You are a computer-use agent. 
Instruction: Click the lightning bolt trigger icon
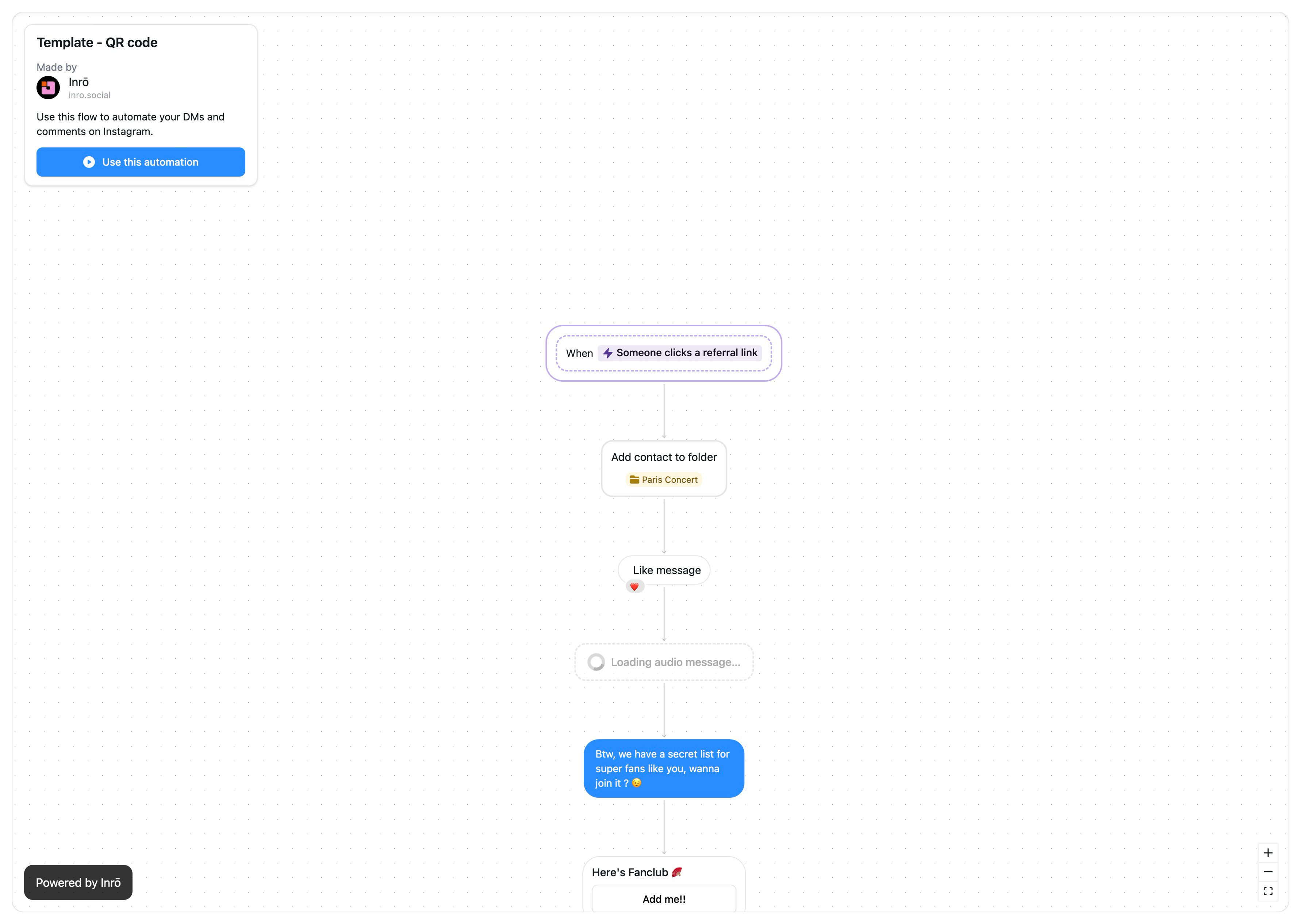tap(608, 353)
